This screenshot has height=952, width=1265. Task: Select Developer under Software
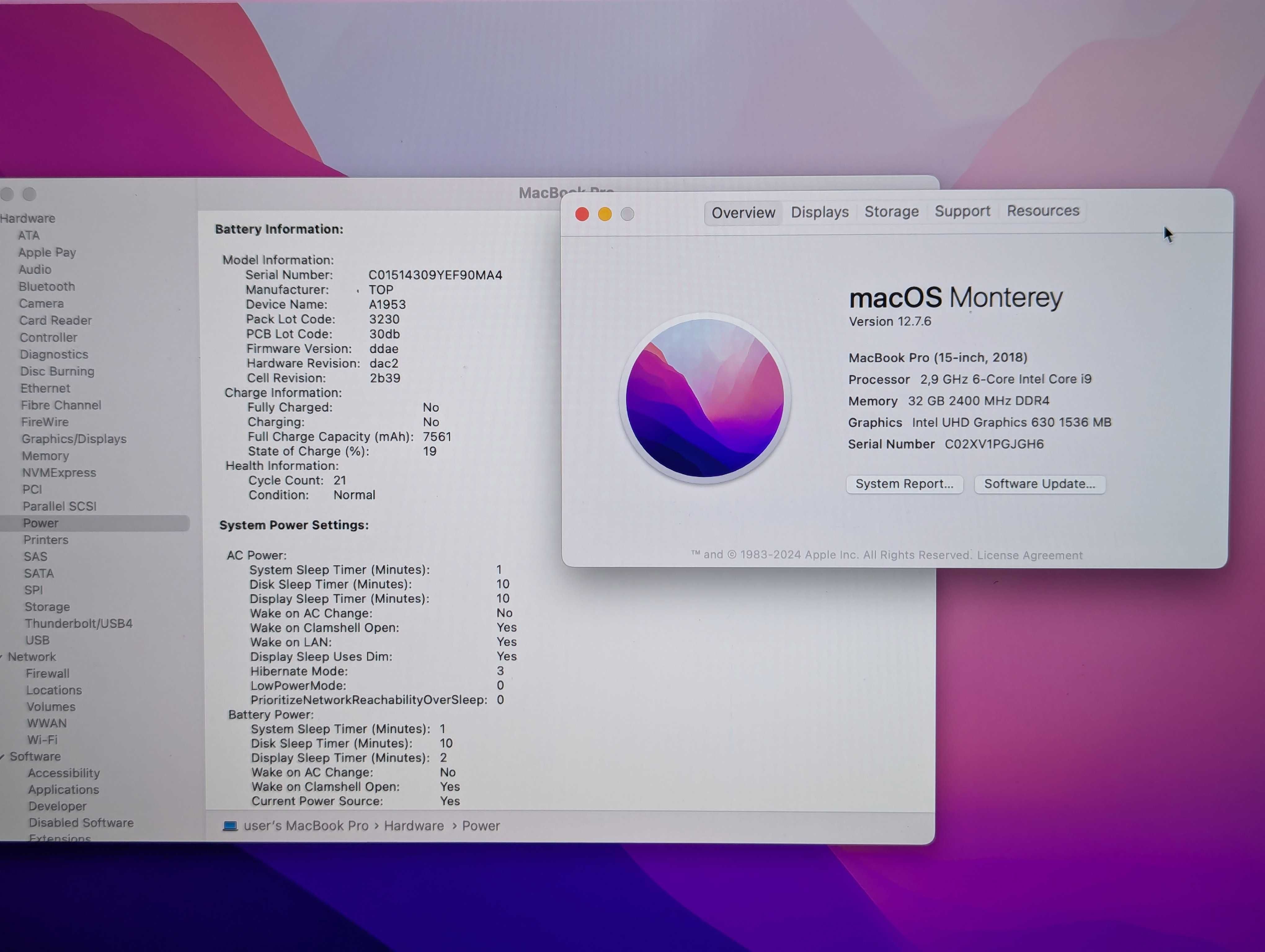pyautogui.click(x=58, y=806)
